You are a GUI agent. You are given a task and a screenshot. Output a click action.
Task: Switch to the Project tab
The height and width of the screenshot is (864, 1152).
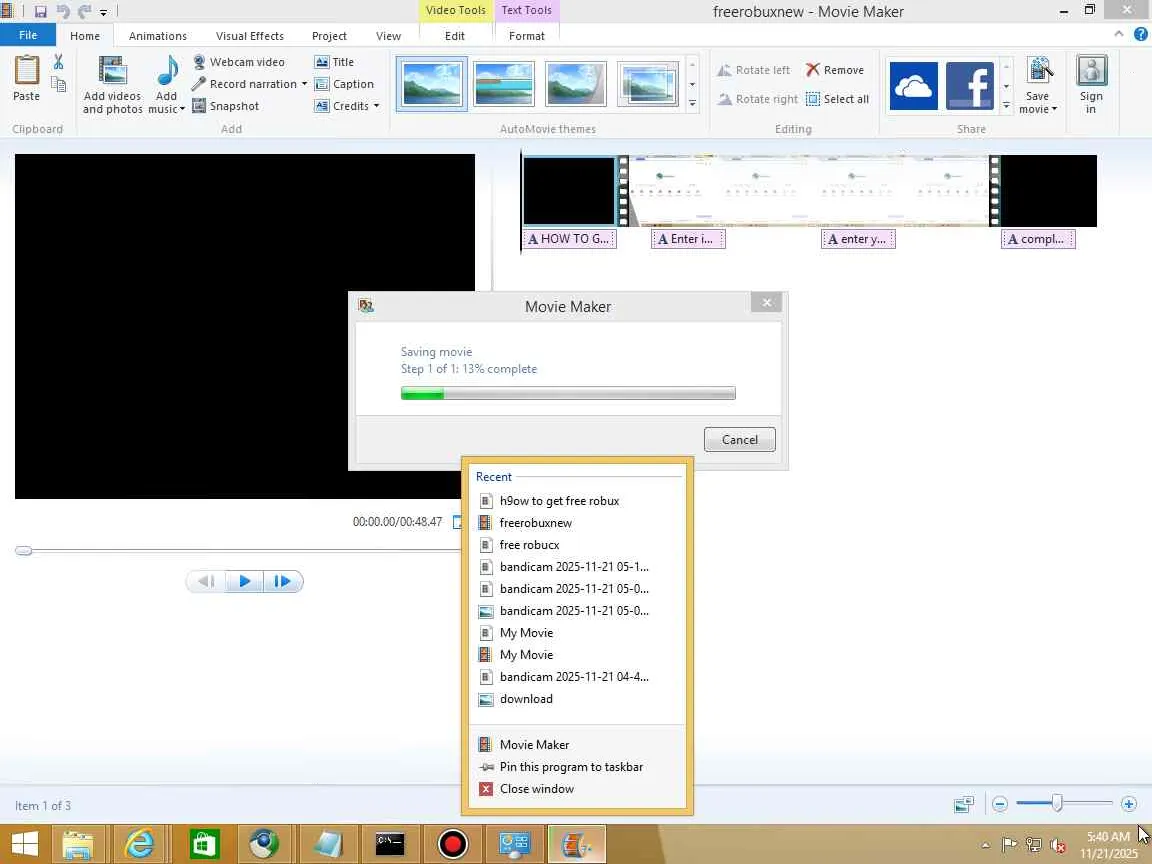329,36
